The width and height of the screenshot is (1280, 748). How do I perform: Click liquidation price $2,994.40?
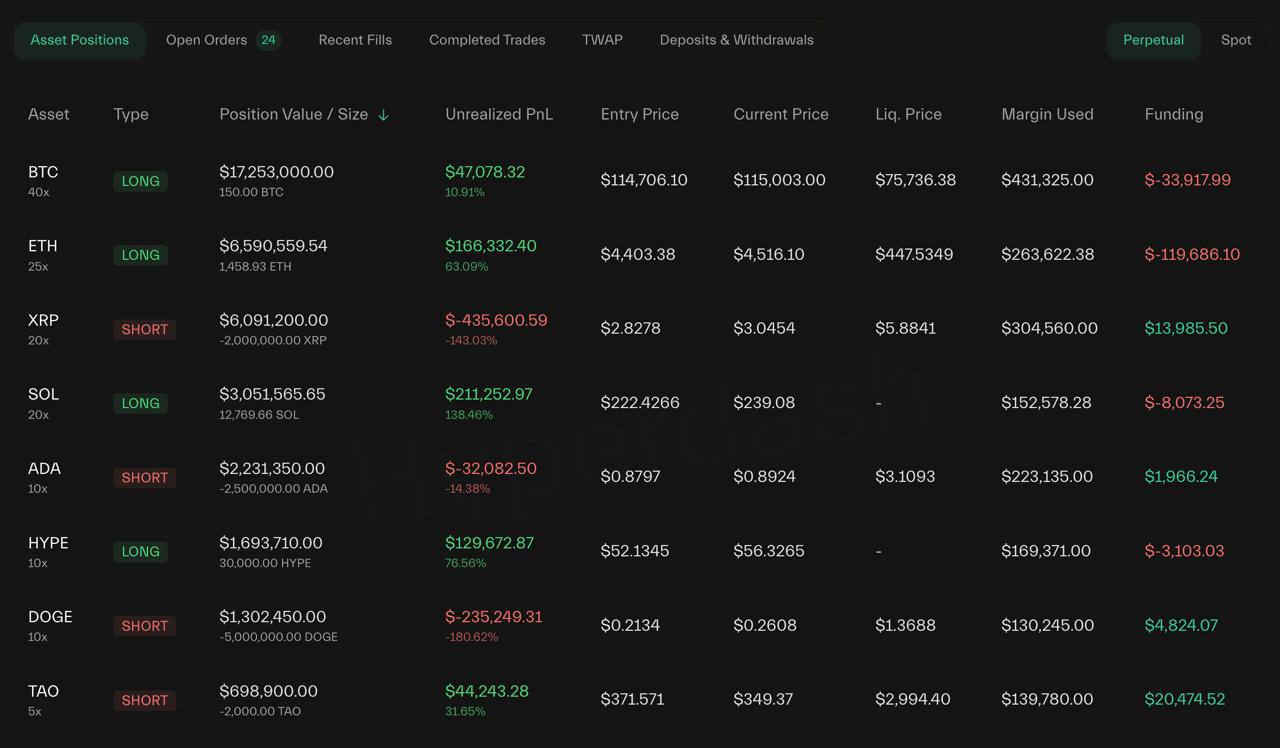coord(913,699)
